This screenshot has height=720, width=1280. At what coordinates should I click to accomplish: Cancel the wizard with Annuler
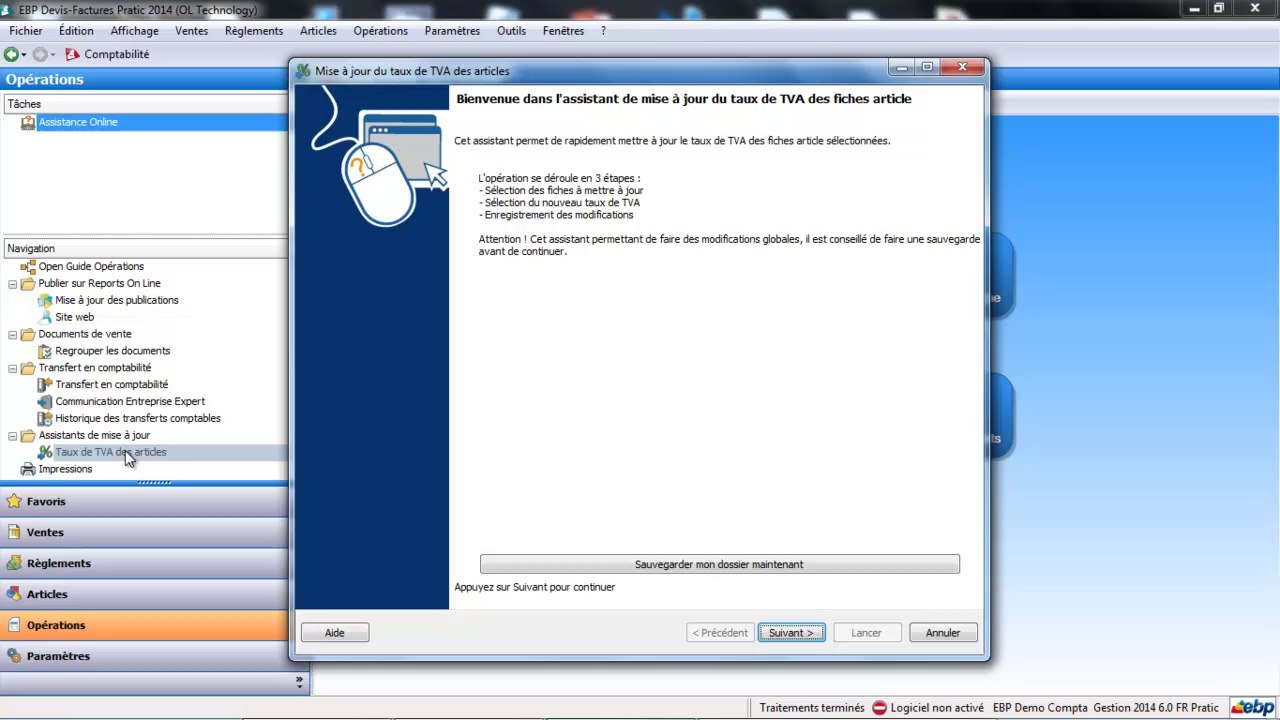(943, 633)
